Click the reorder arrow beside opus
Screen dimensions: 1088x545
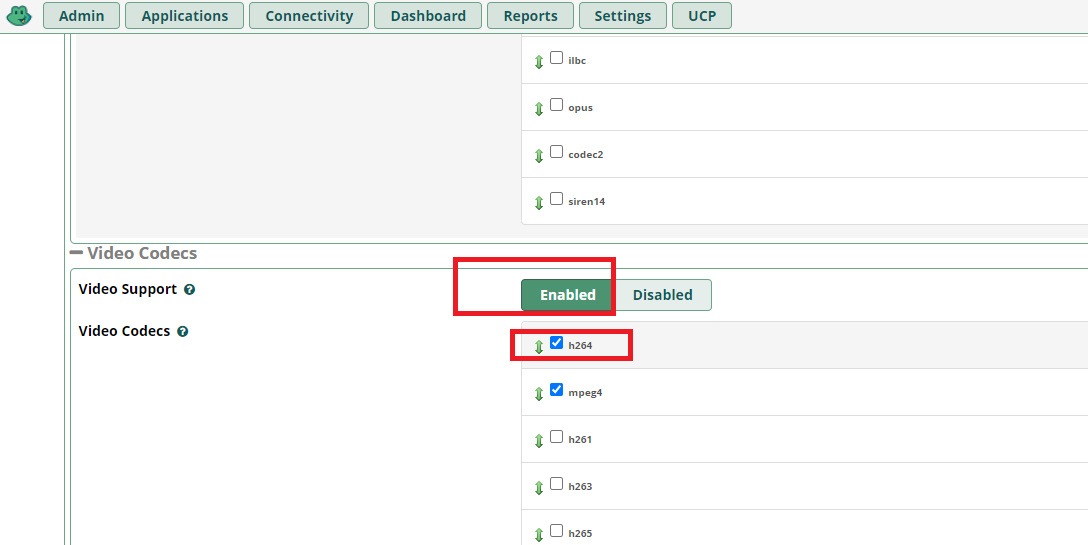tap(539, 109)
